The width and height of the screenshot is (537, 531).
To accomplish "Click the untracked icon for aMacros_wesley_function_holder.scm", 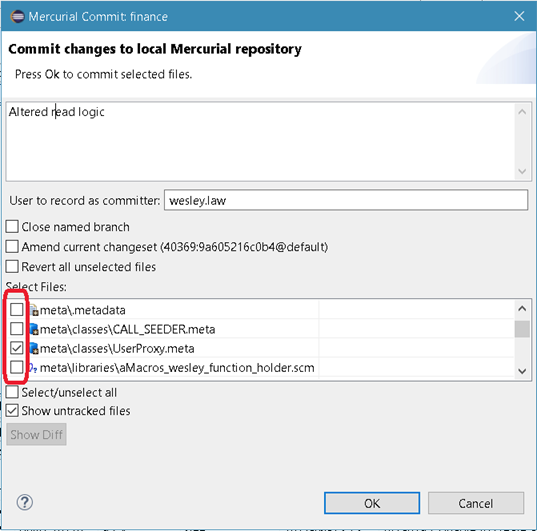I will [x=33, y=368].
